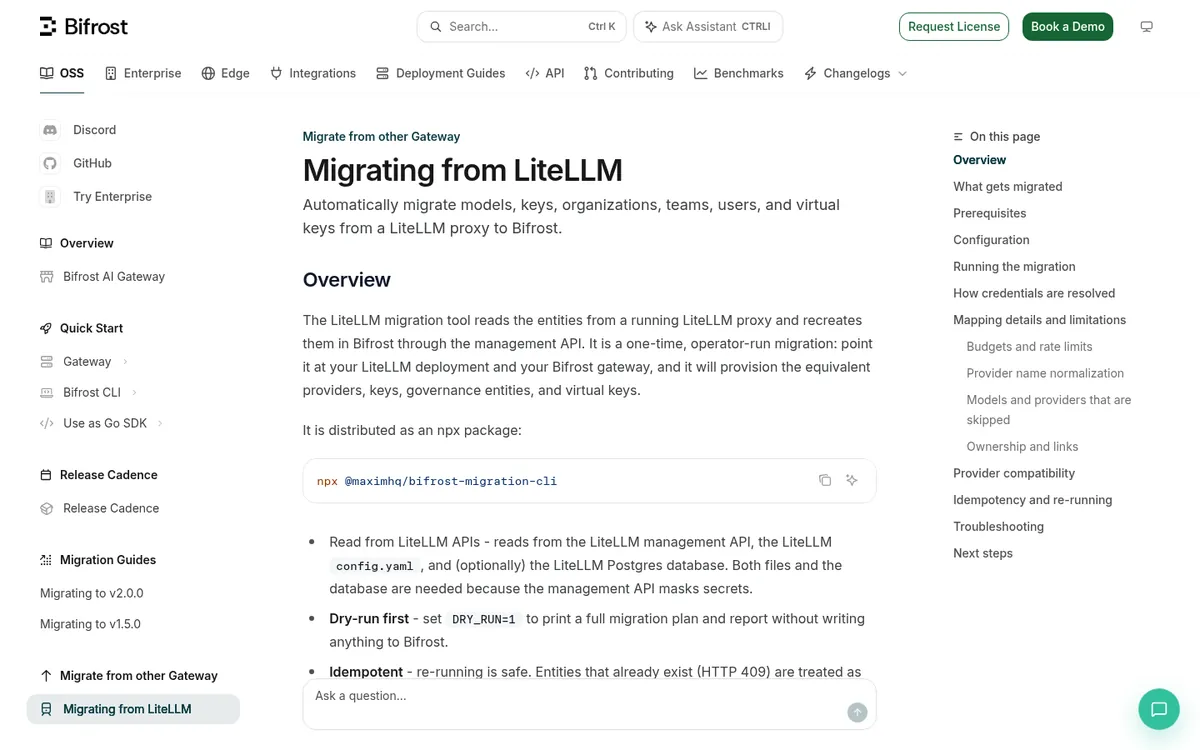This screenshot has width=1200, height=750.
Task: Focus the Search field
Action: tap(522, 27)
